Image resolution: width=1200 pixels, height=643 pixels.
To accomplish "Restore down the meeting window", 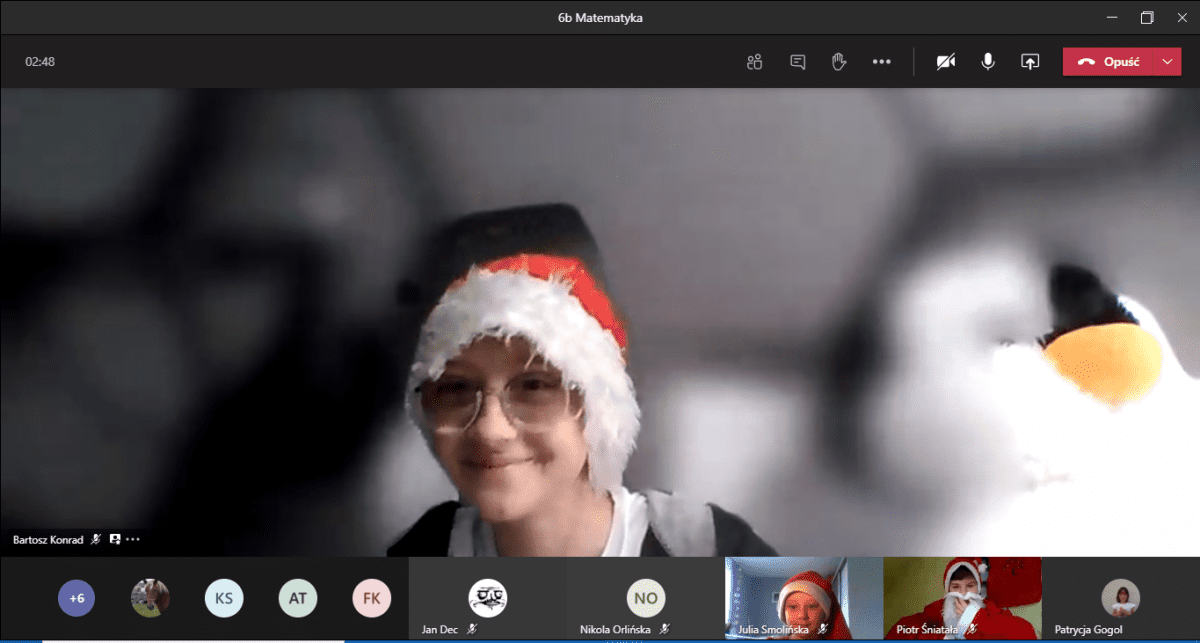I will click(1147, 17).
